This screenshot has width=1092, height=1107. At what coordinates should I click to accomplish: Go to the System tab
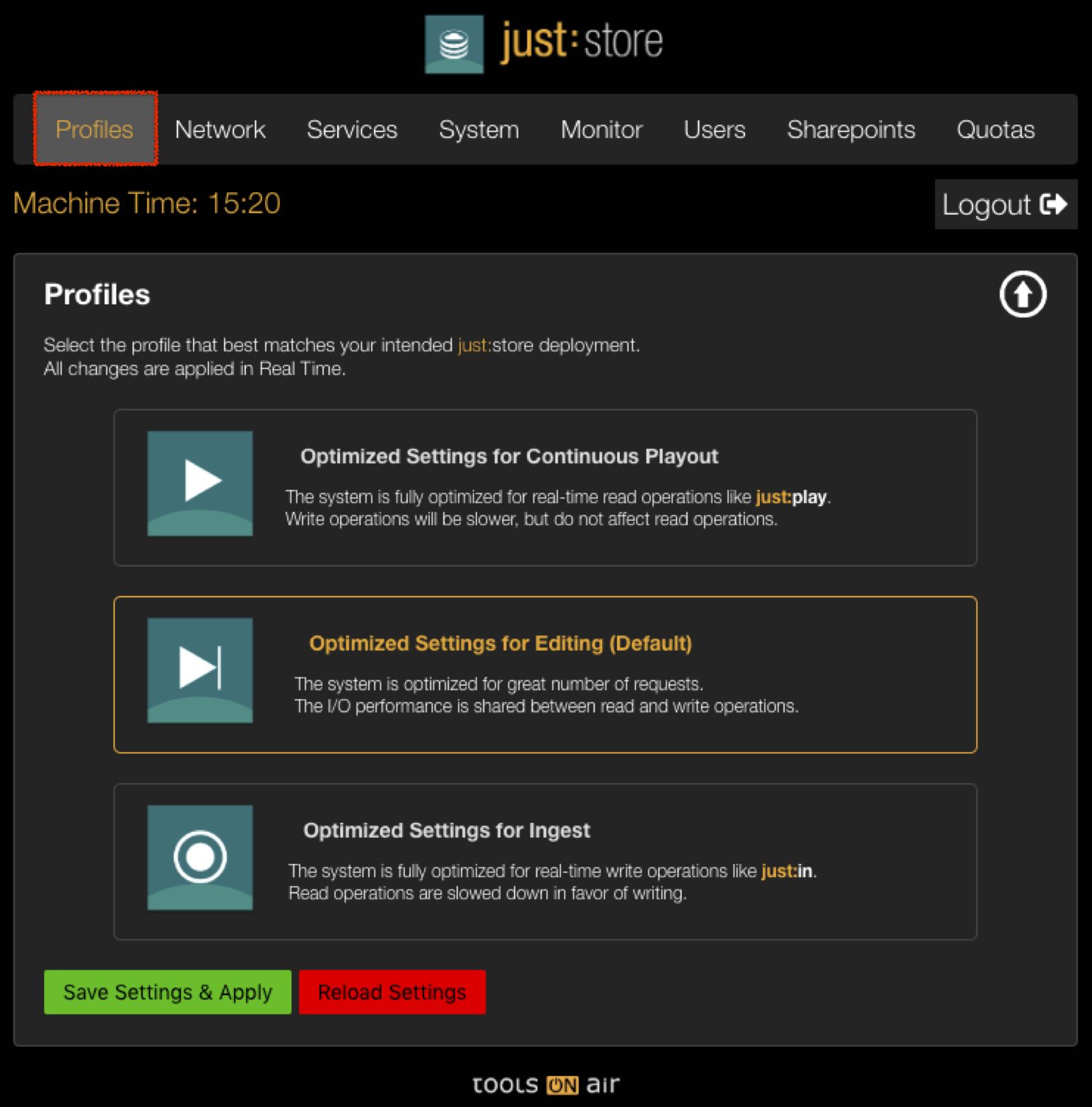coord(479,130)
